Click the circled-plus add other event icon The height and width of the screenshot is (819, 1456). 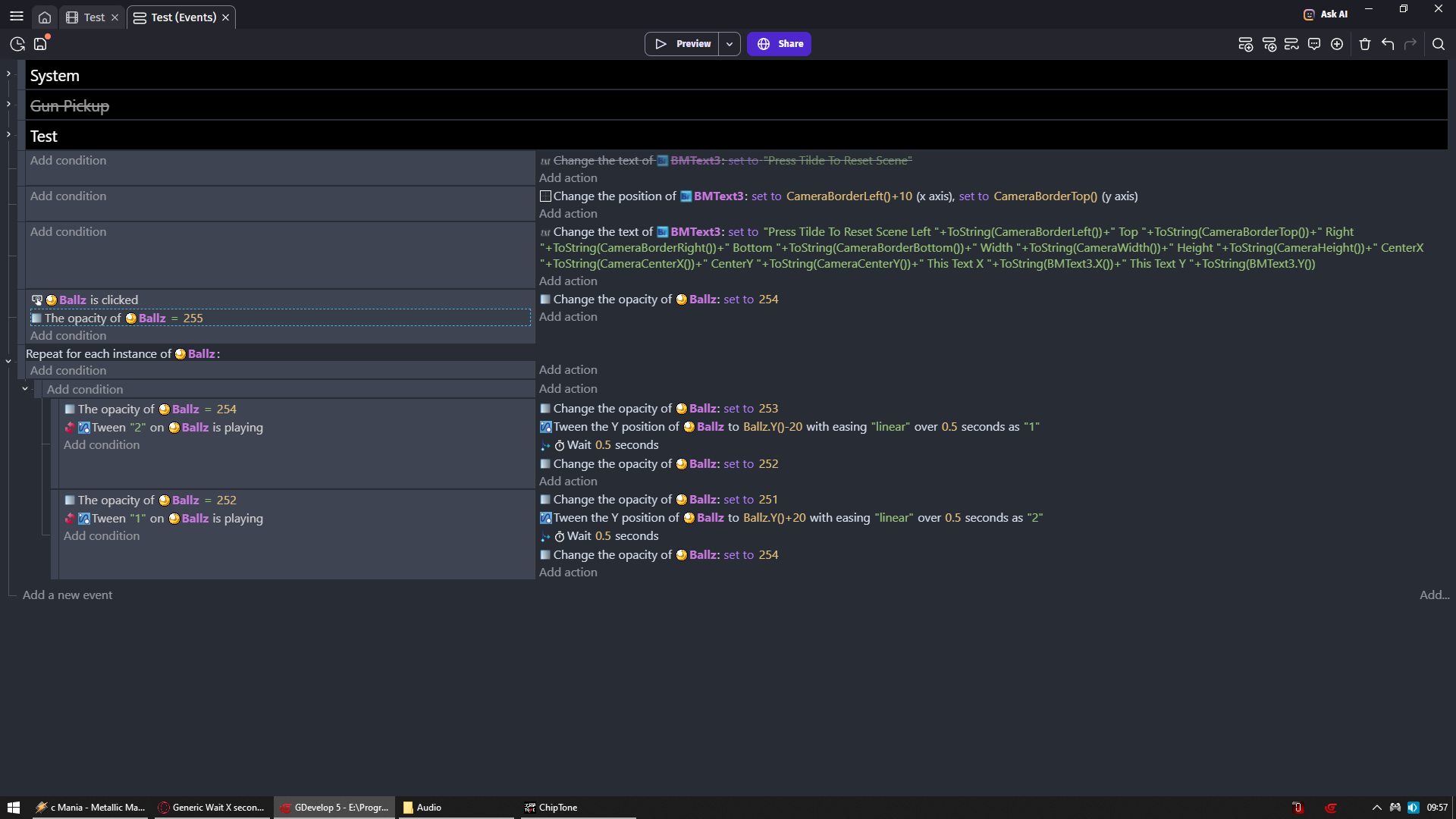(1337, 44)
